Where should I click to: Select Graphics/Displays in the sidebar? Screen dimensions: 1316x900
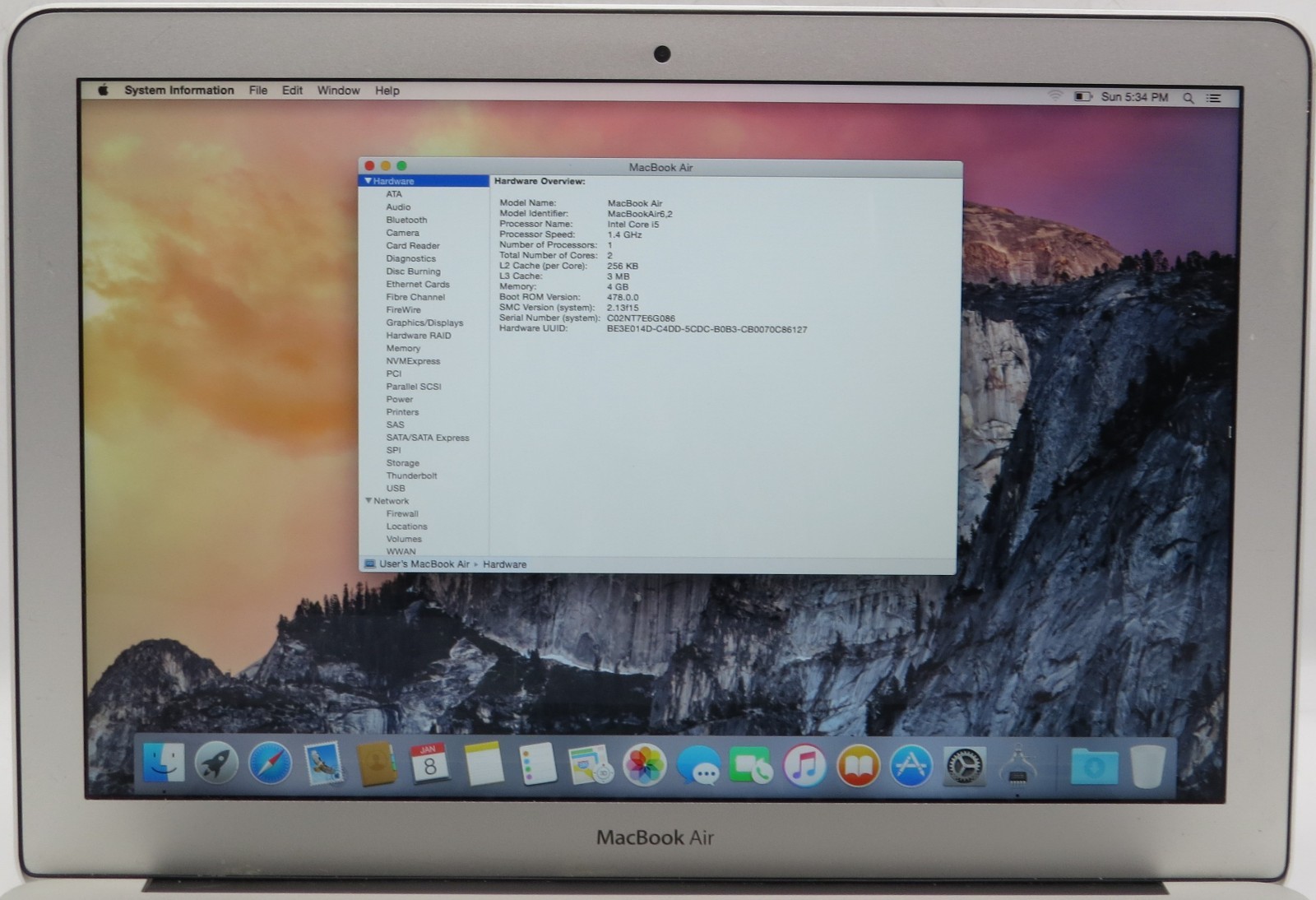pos(424,322)
